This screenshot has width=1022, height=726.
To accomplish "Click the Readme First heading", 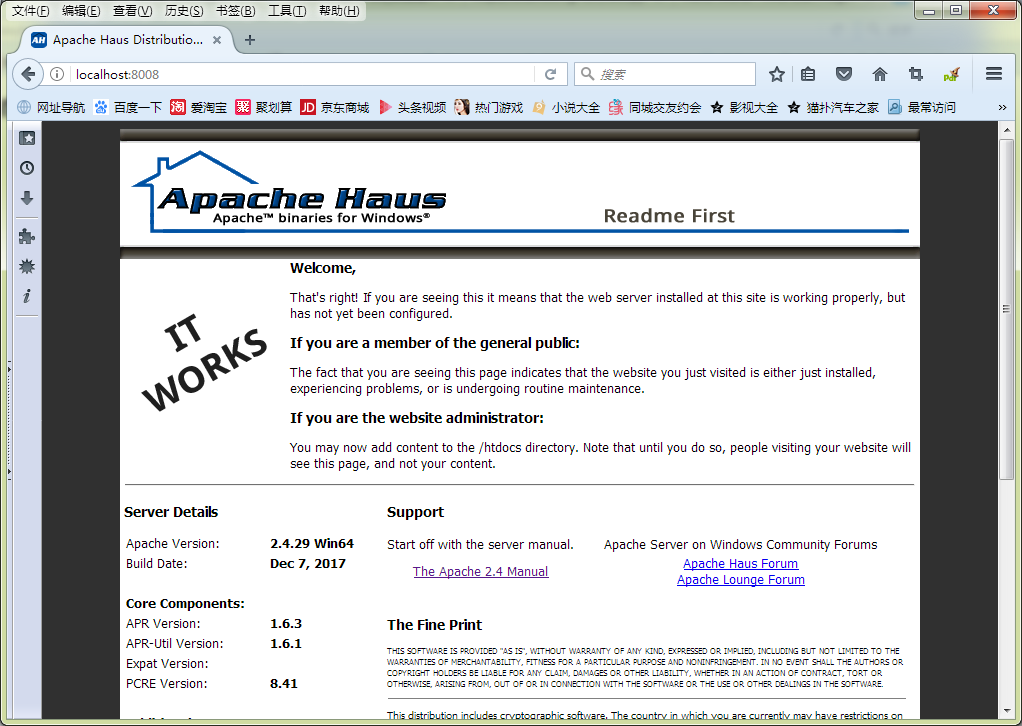I will (x=669, y=216).
